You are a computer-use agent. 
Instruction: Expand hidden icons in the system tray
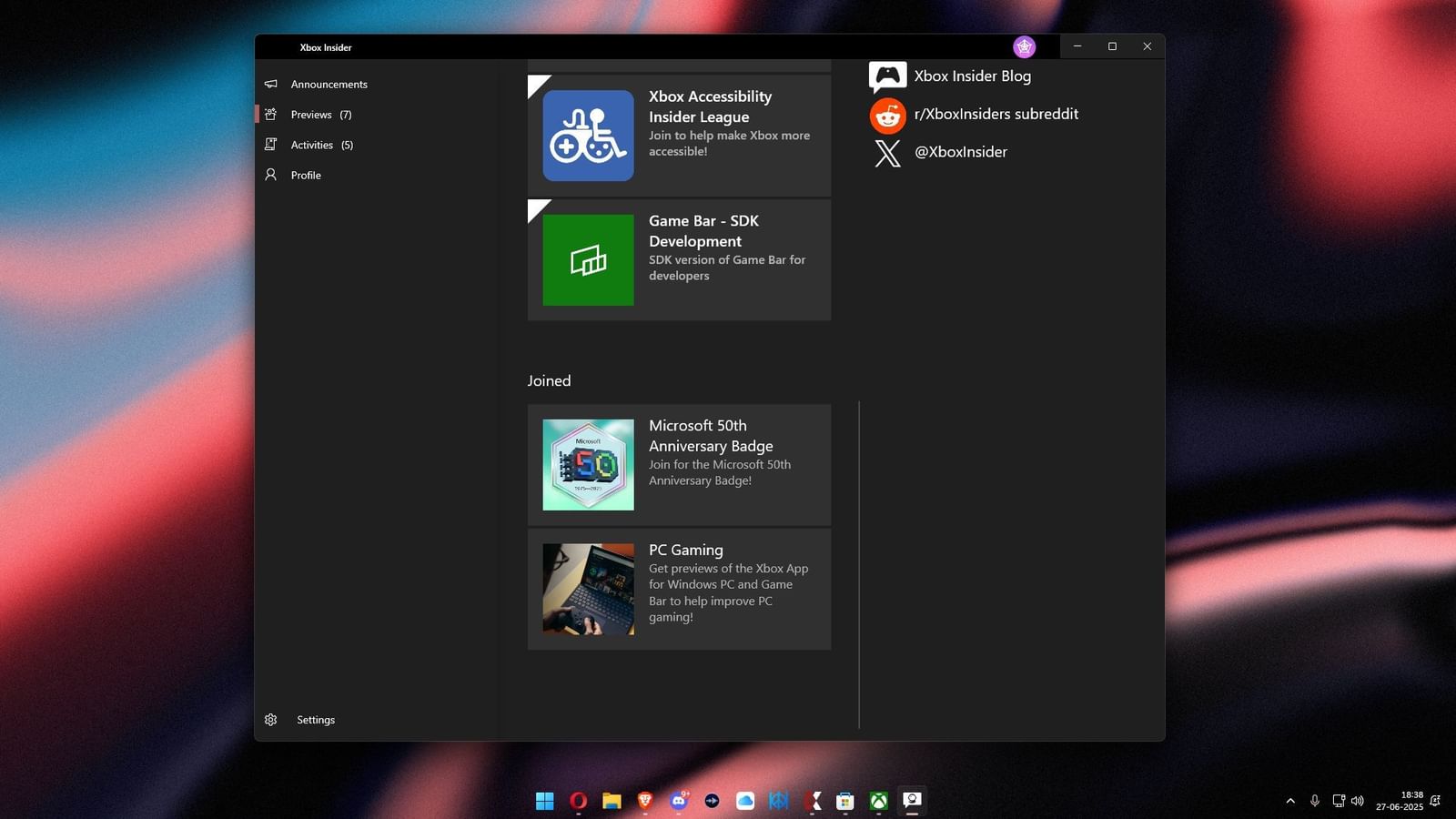click(1290, 801)
